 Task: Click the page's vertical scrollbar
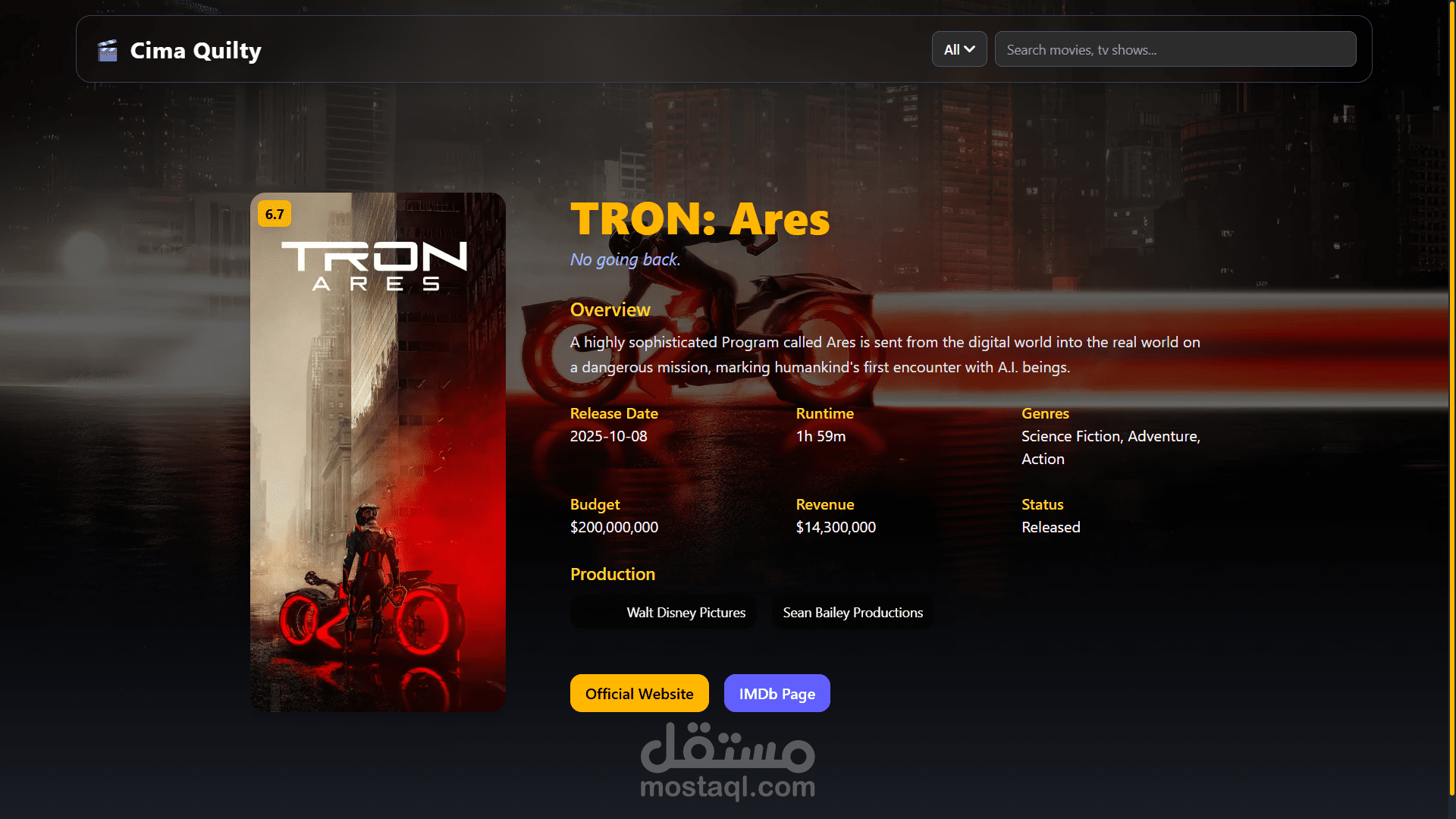pos(1451,398)
